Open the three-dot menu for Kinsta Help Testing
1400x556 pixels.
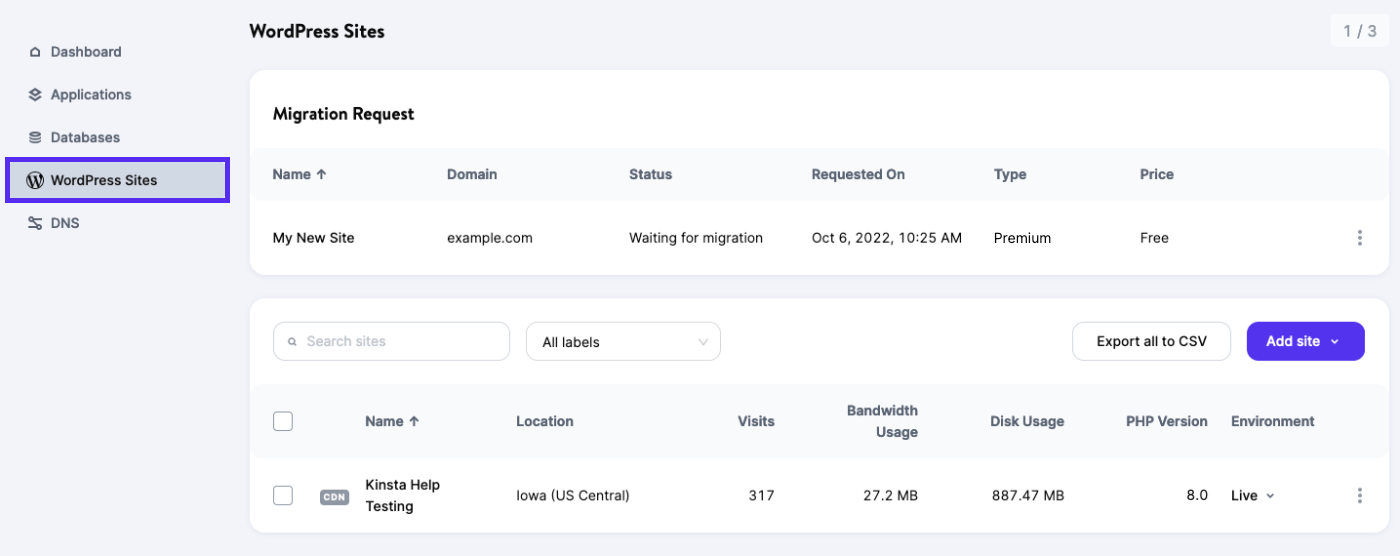point(1359,496)
